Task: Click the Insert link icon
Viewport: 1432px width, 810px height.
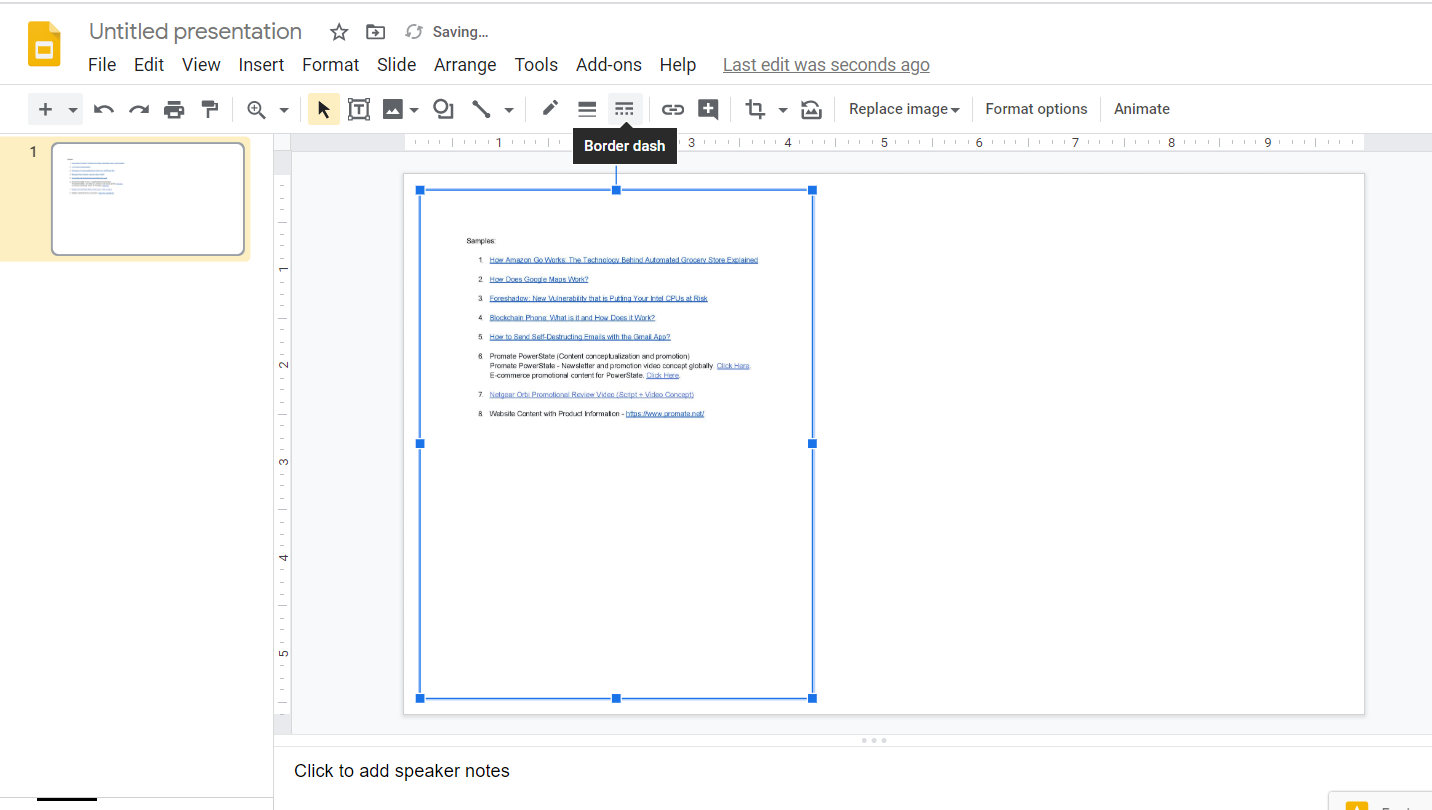Action: 673,109
